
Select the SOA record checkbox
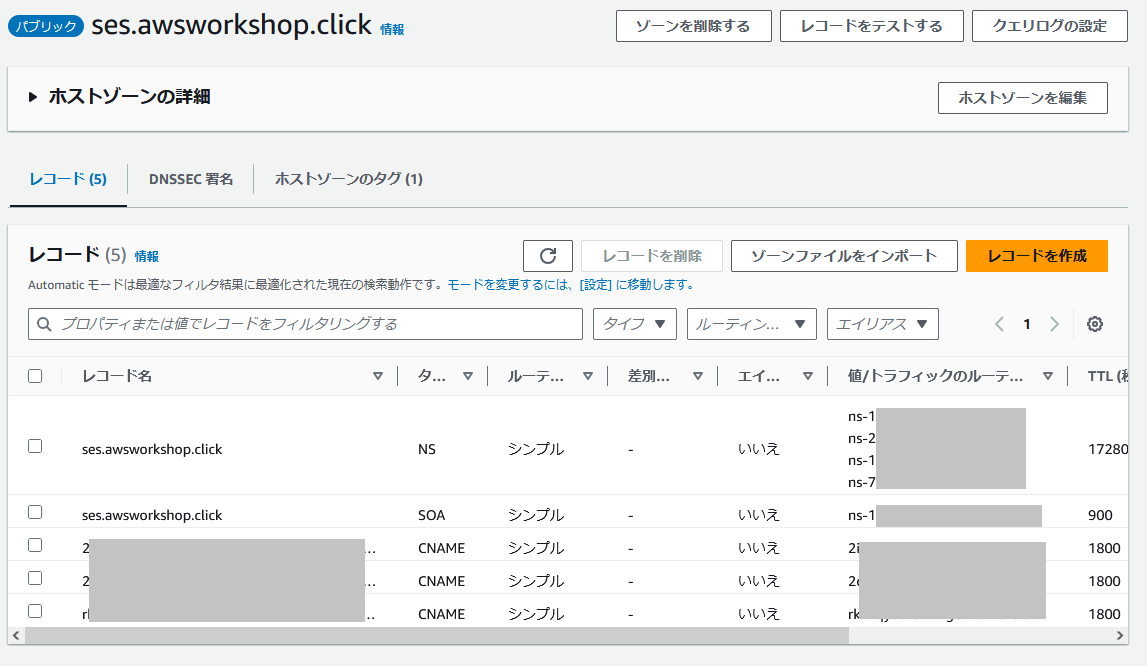coord(35,512)
